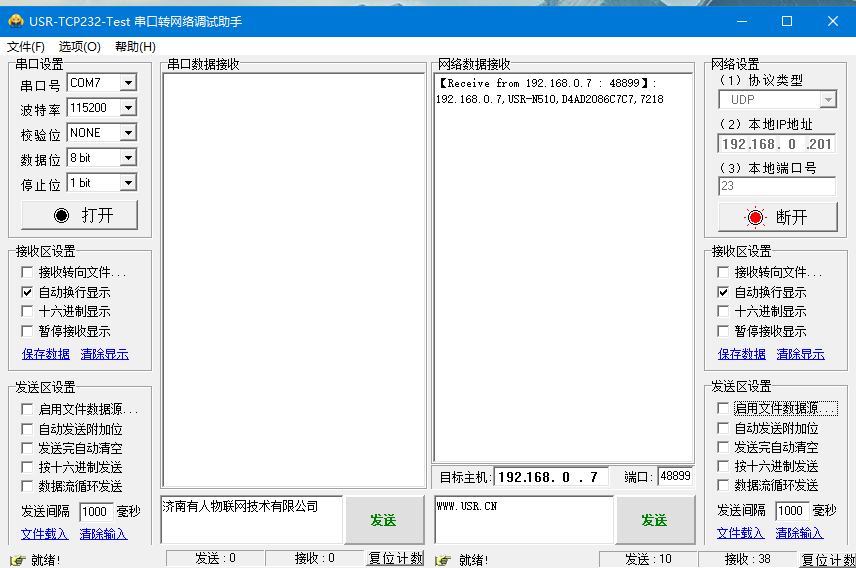Click network 清除输入 link

click(800, 532)
